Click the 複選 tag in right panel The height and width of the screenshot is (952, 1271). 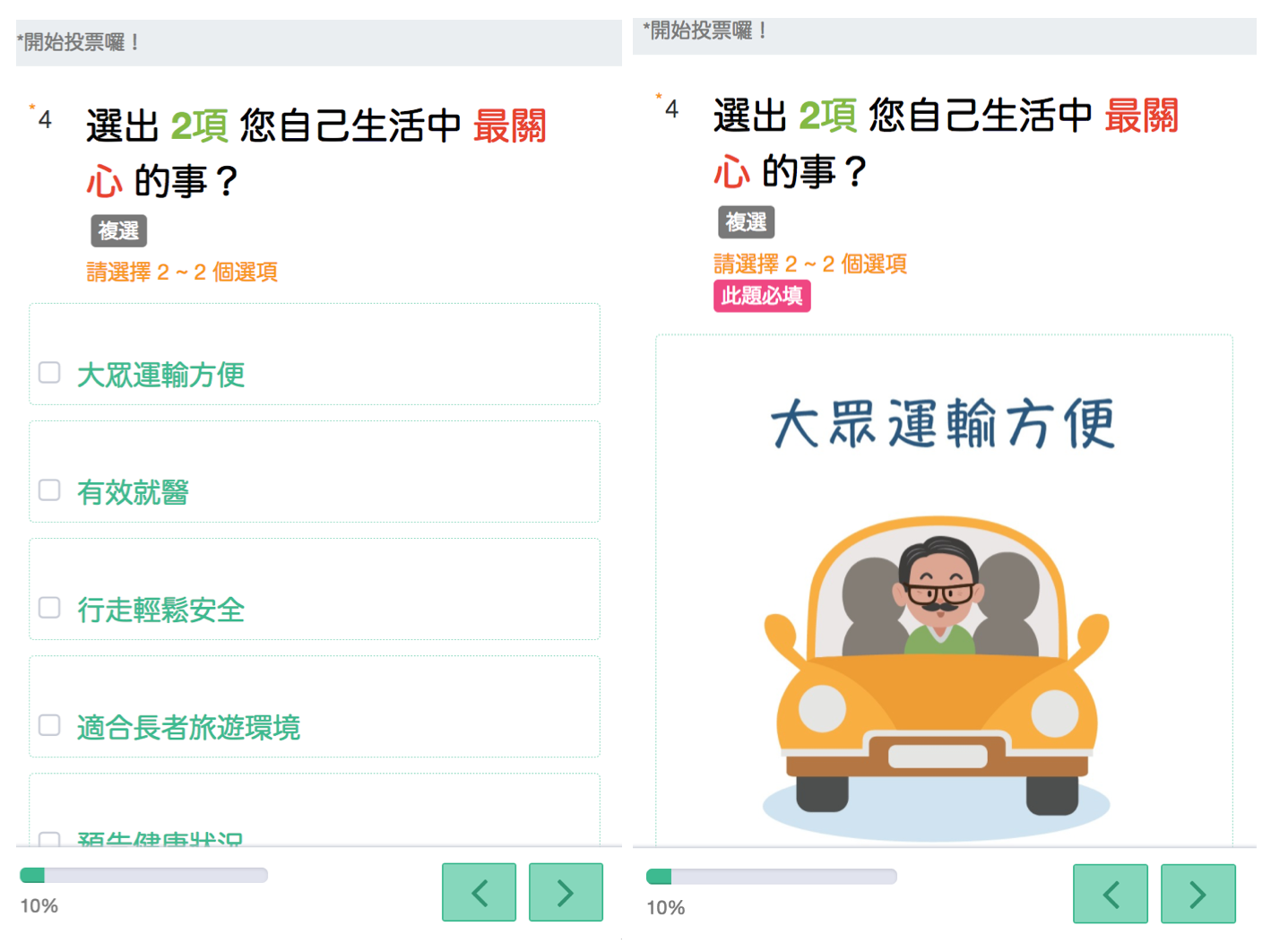tap(746, 221)
